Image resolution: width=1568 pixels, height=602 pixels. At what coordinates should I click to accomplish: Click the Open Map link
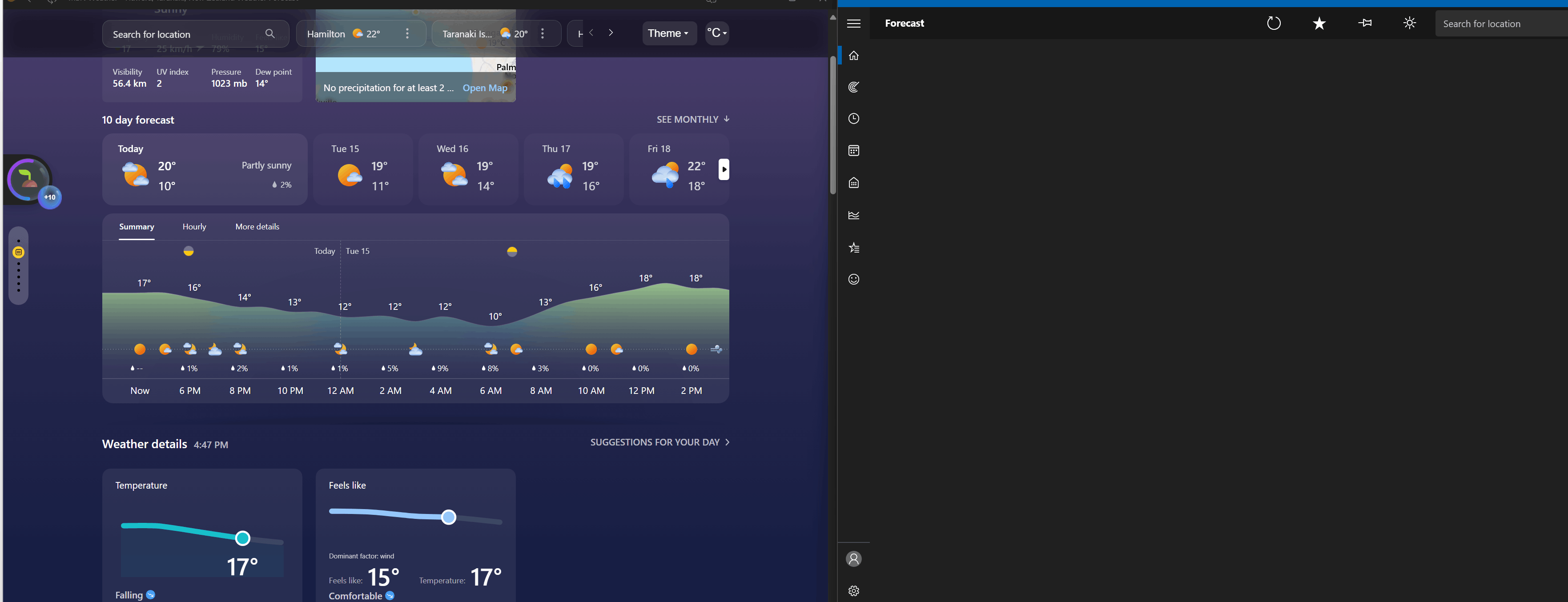485,88
